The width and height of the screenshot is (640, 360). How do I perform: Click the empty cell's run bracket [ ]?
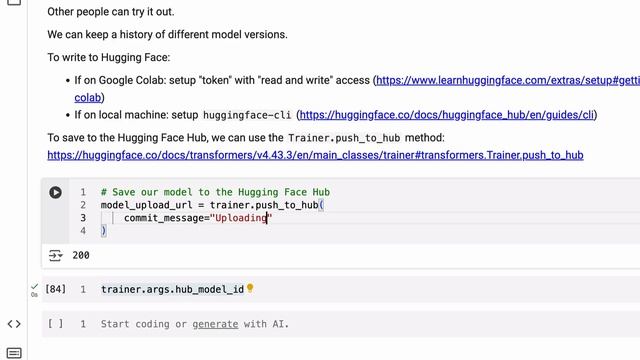coord(56,324)
